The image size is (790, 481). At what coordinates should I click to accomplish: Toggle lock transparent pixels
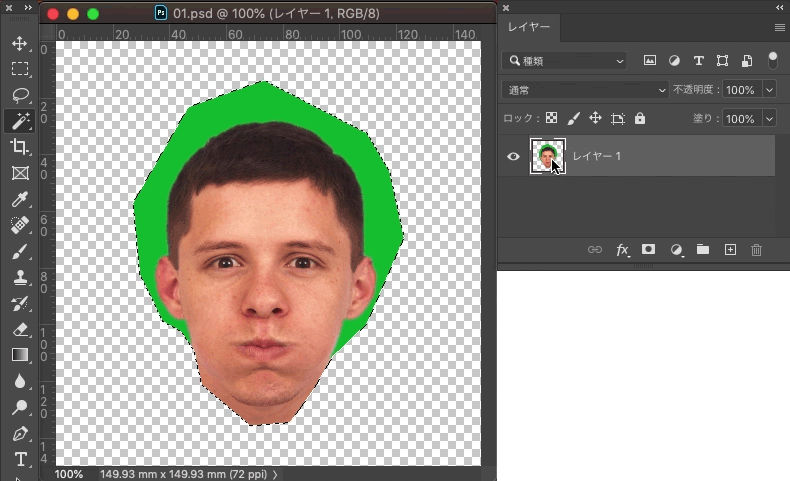(x=551, y=118)
